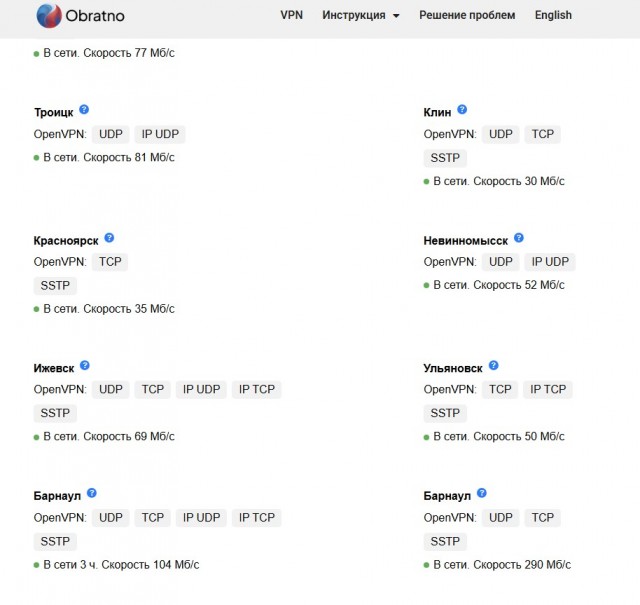Open help icon next to Троицк
The width and height of the screenshot is (640, 605).
[84, 109]
